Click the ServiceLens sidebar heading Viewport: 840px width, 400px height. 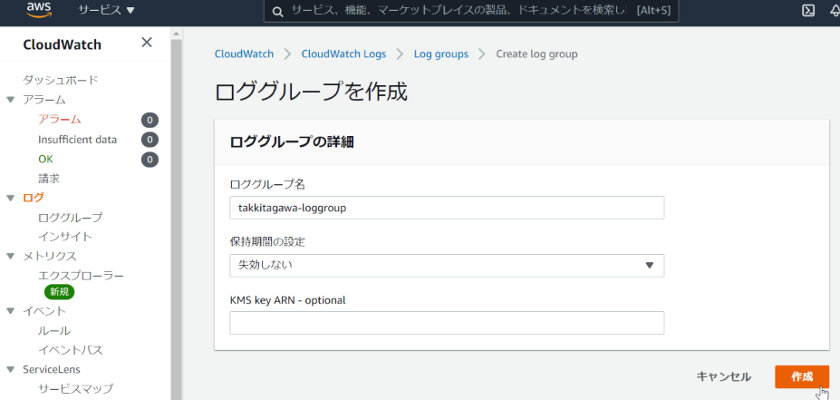(51, 369)
